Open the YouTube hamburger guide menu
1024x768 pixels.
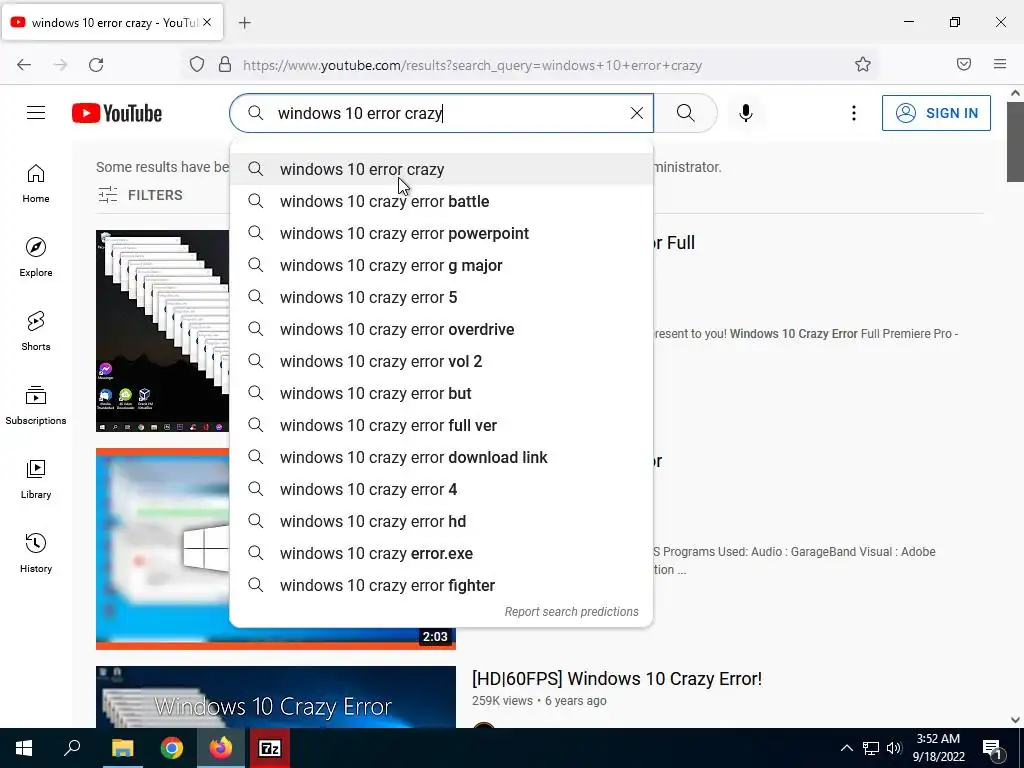click(36, 113)
